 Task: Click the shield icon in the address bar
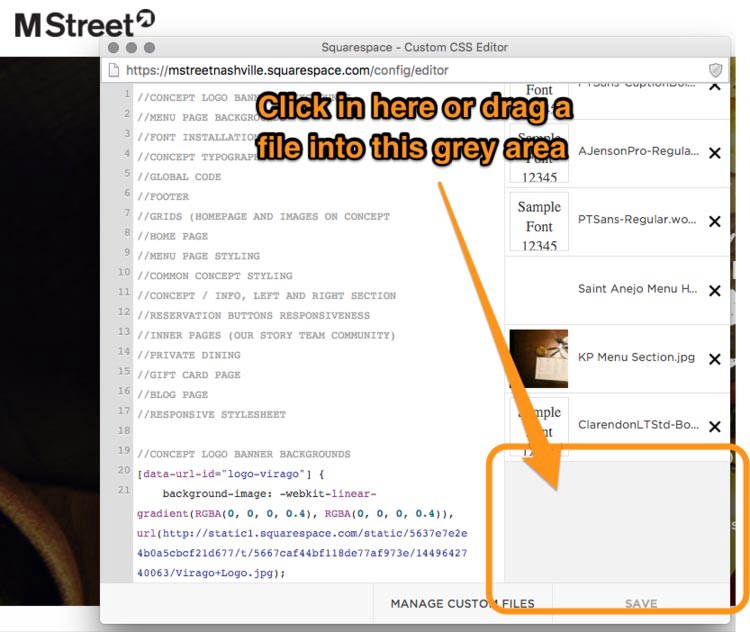pyautogui.click(x=715, y=70)
